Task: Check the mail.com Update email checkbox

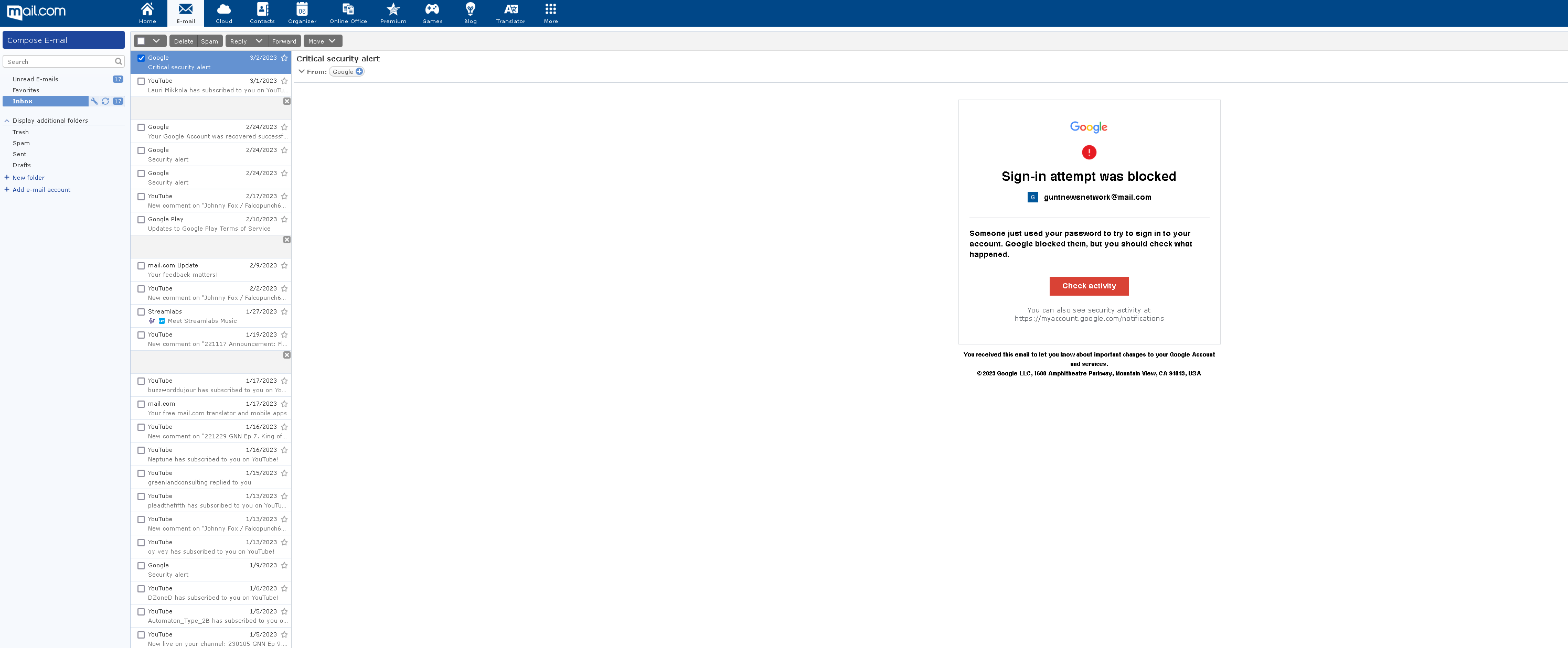Action: [141, 266]
